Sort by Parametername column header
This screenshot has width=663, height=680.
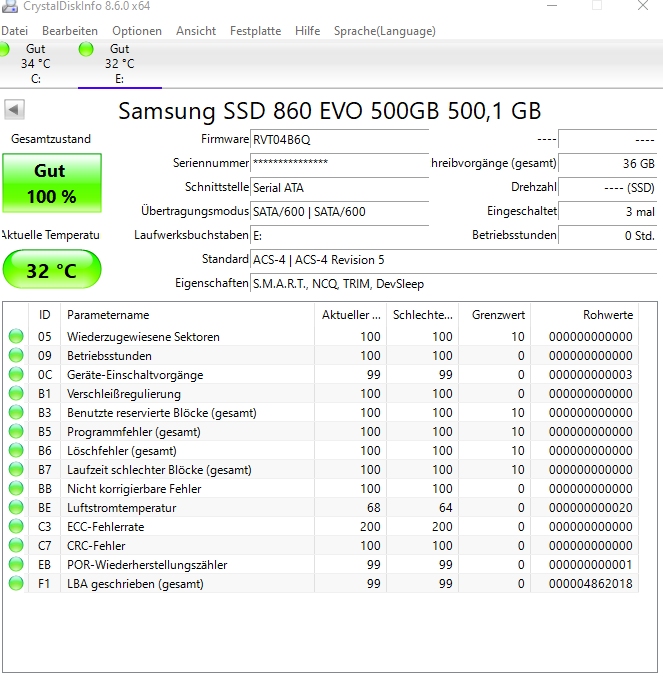click(x=187, y=315)
